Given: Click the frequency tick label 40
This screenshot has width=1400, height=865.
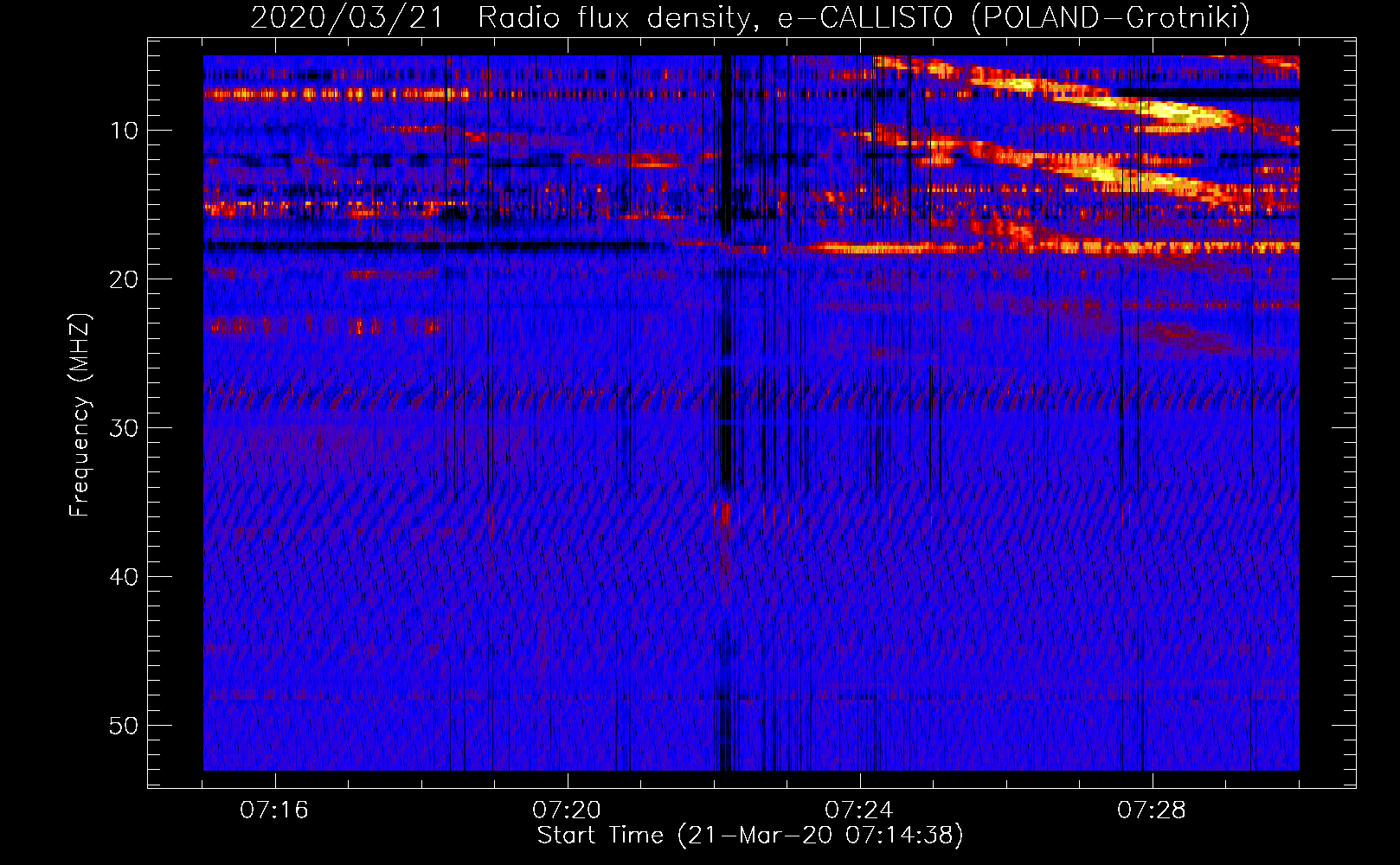Looking at the screenshot, I should click(125, 577).
